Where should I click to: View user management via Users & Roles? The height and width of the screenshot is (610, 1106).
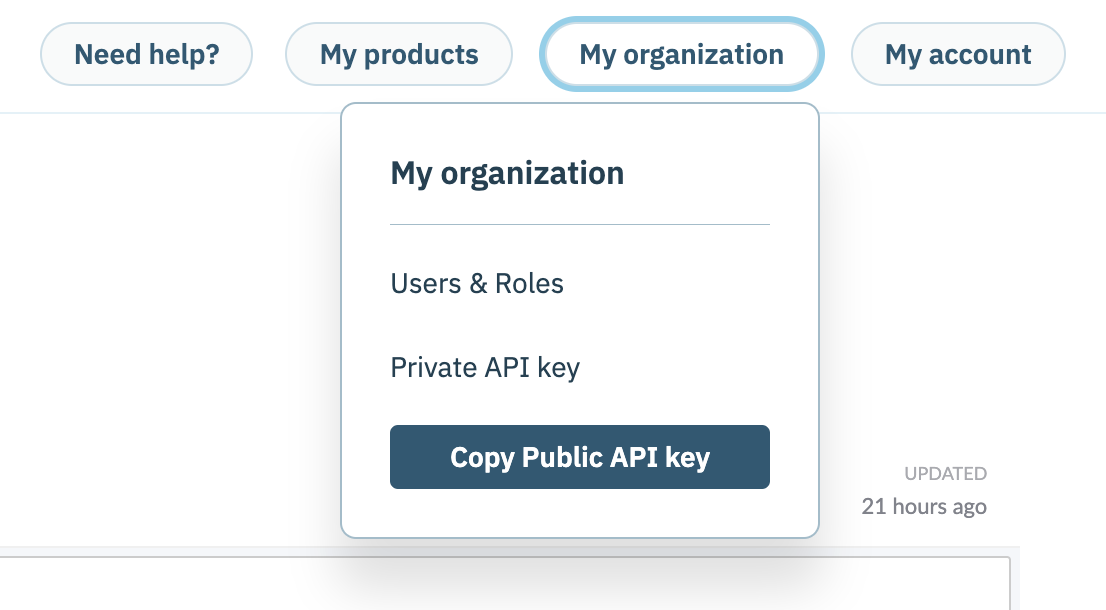tap(477, 284)
